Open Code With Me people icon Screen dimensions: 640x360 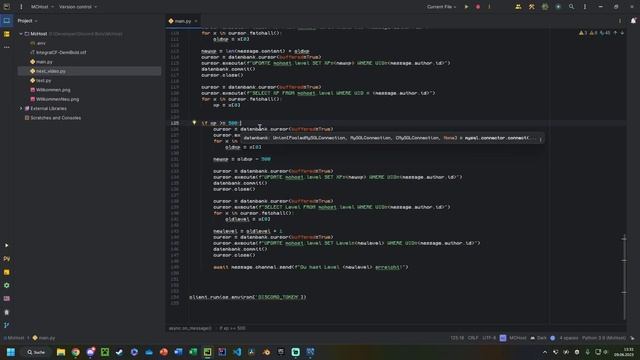(518, 7)
